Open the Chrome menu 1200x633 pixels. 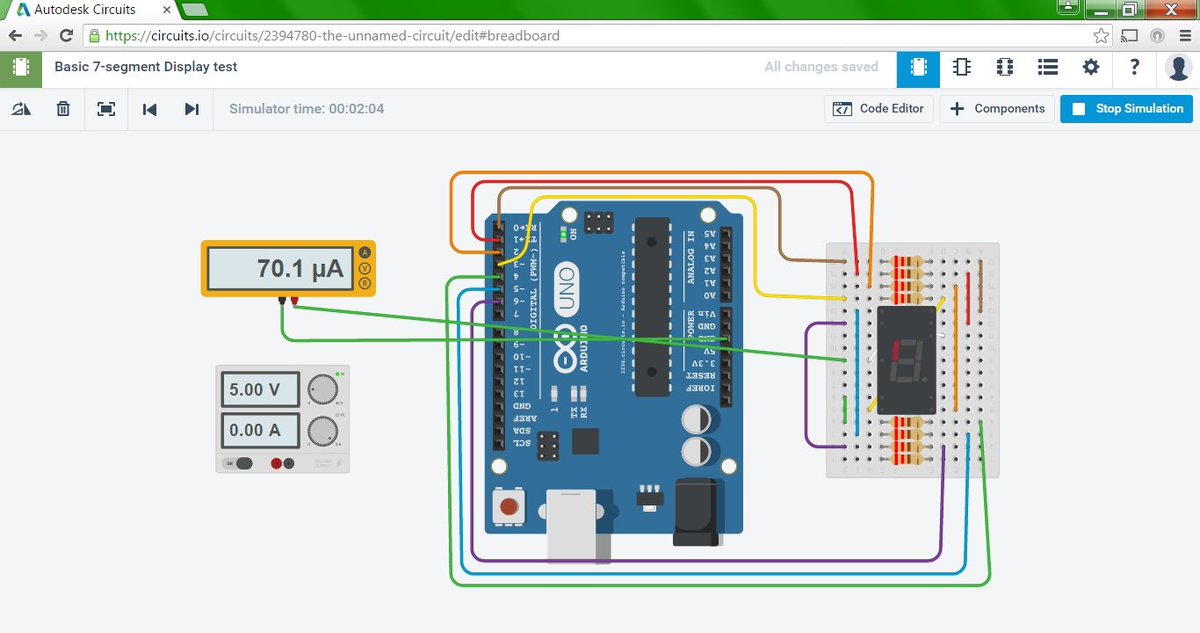1184,35
